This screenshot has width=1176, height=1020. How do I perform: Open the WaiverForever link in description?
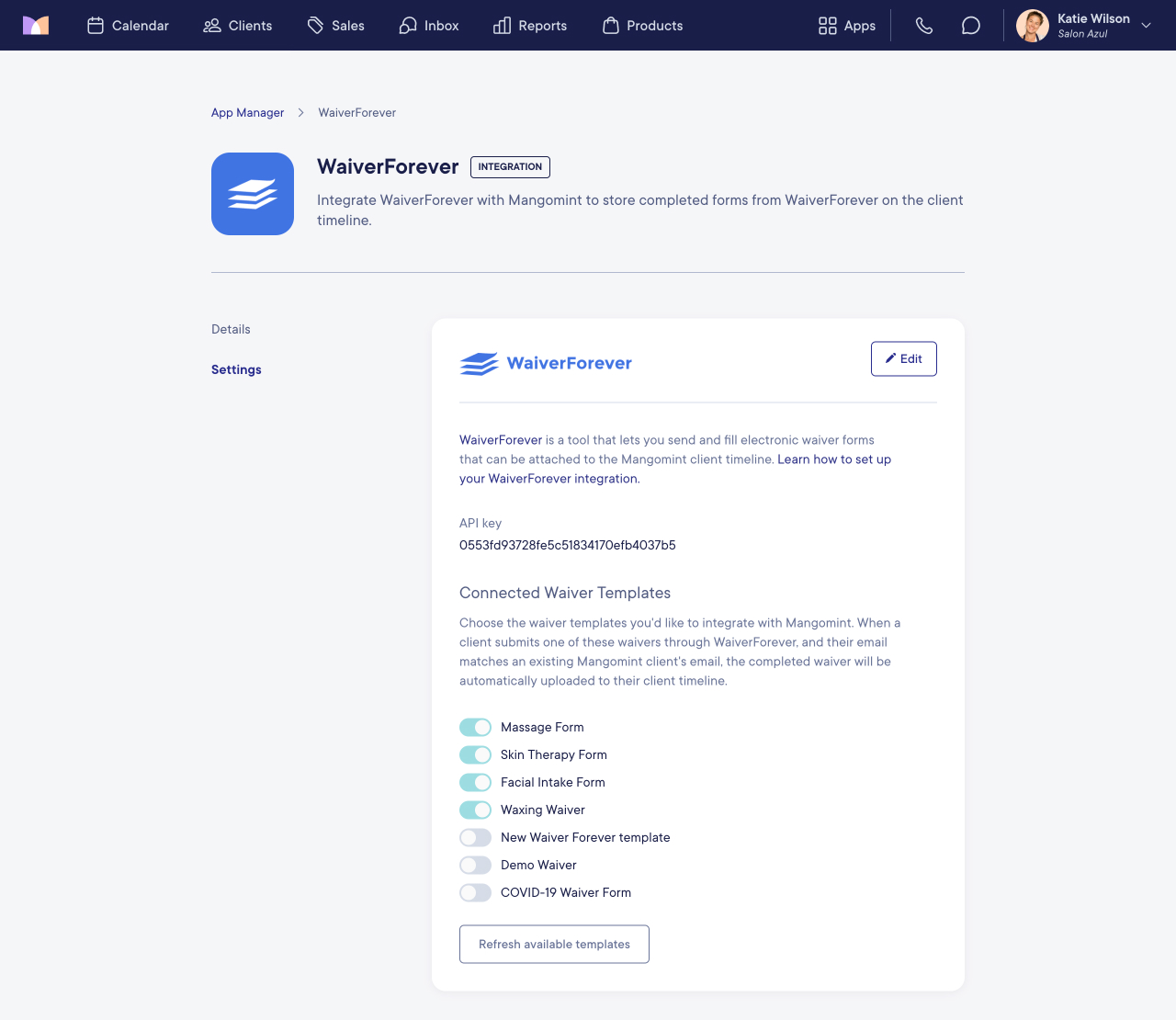click(x=501, y=440)
